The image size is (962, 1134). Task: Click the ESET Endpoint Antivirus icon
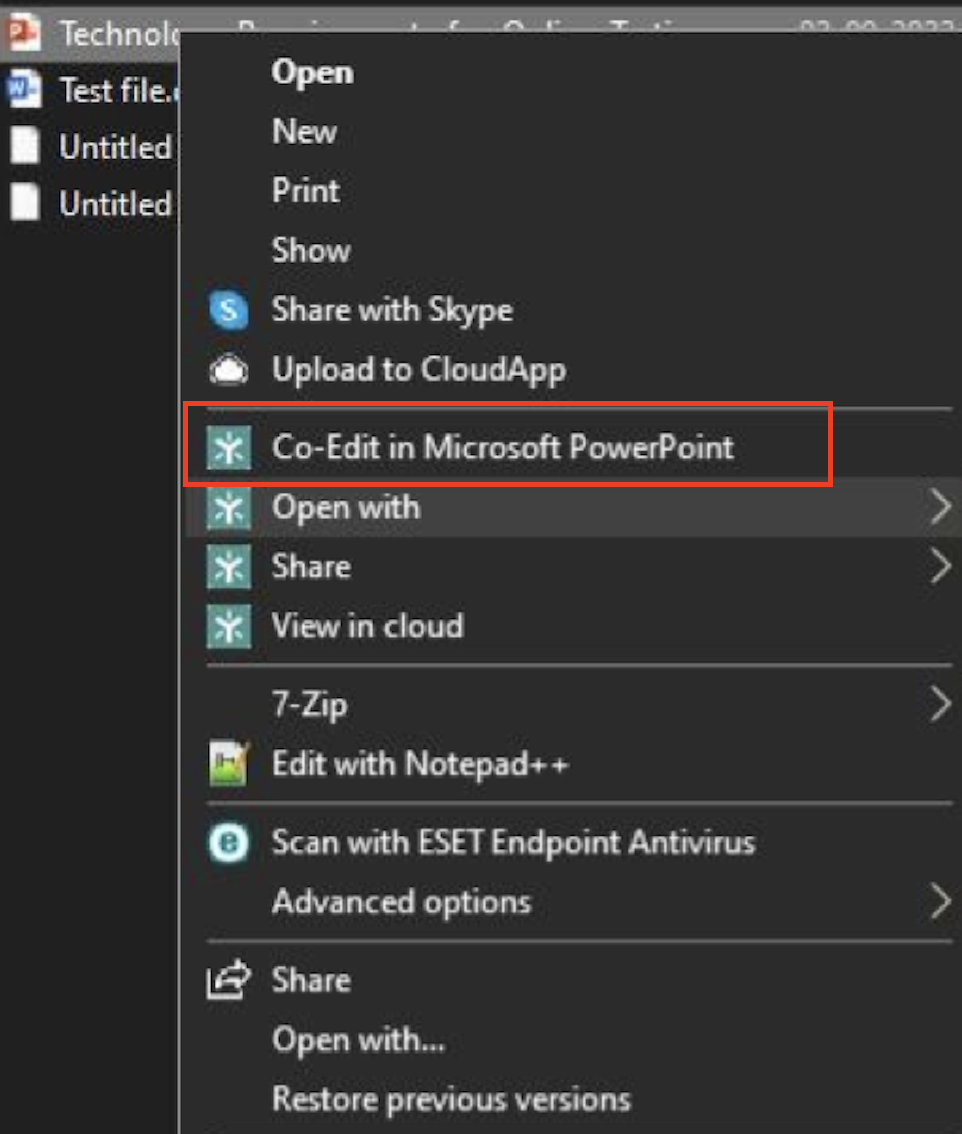pyautogui.click(x=228, y=843)
